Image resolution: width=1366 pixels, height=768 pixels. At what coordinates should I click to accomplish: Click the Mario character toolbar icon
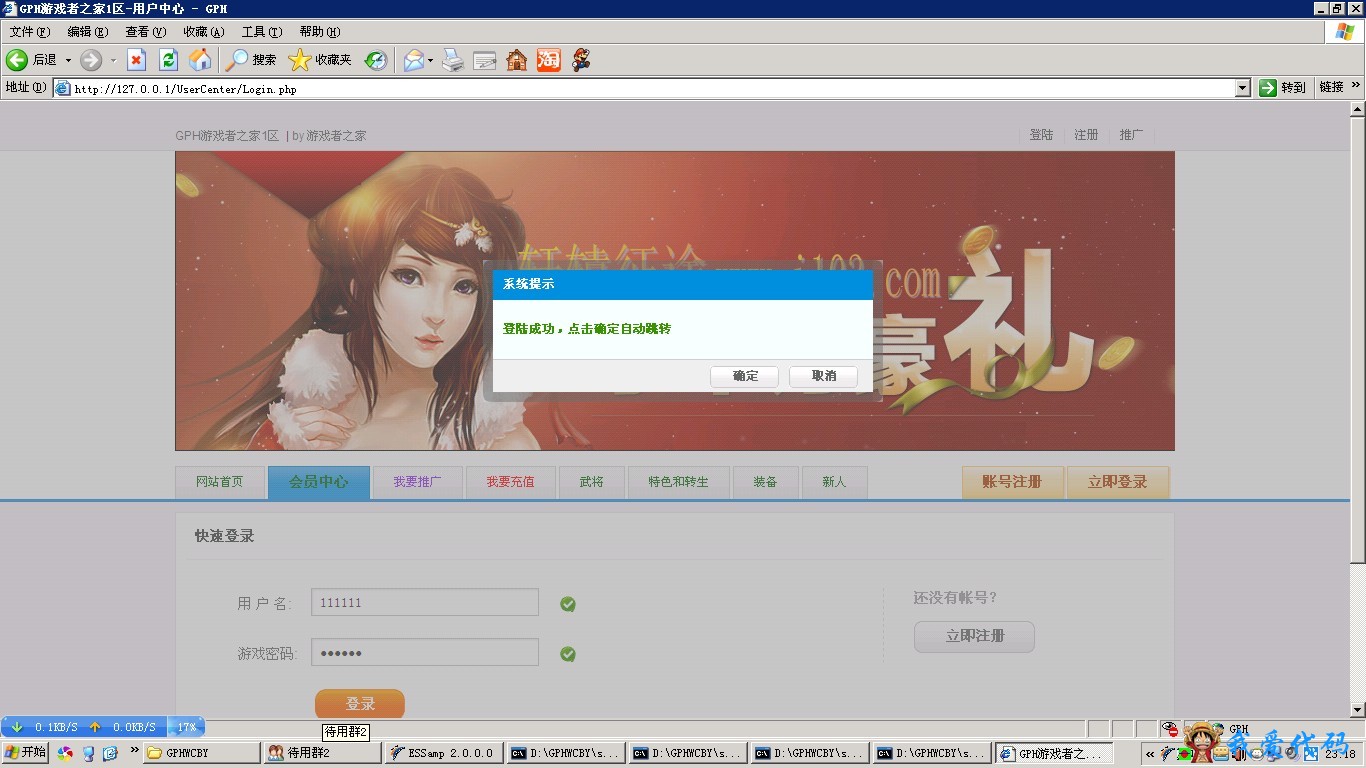581,60
